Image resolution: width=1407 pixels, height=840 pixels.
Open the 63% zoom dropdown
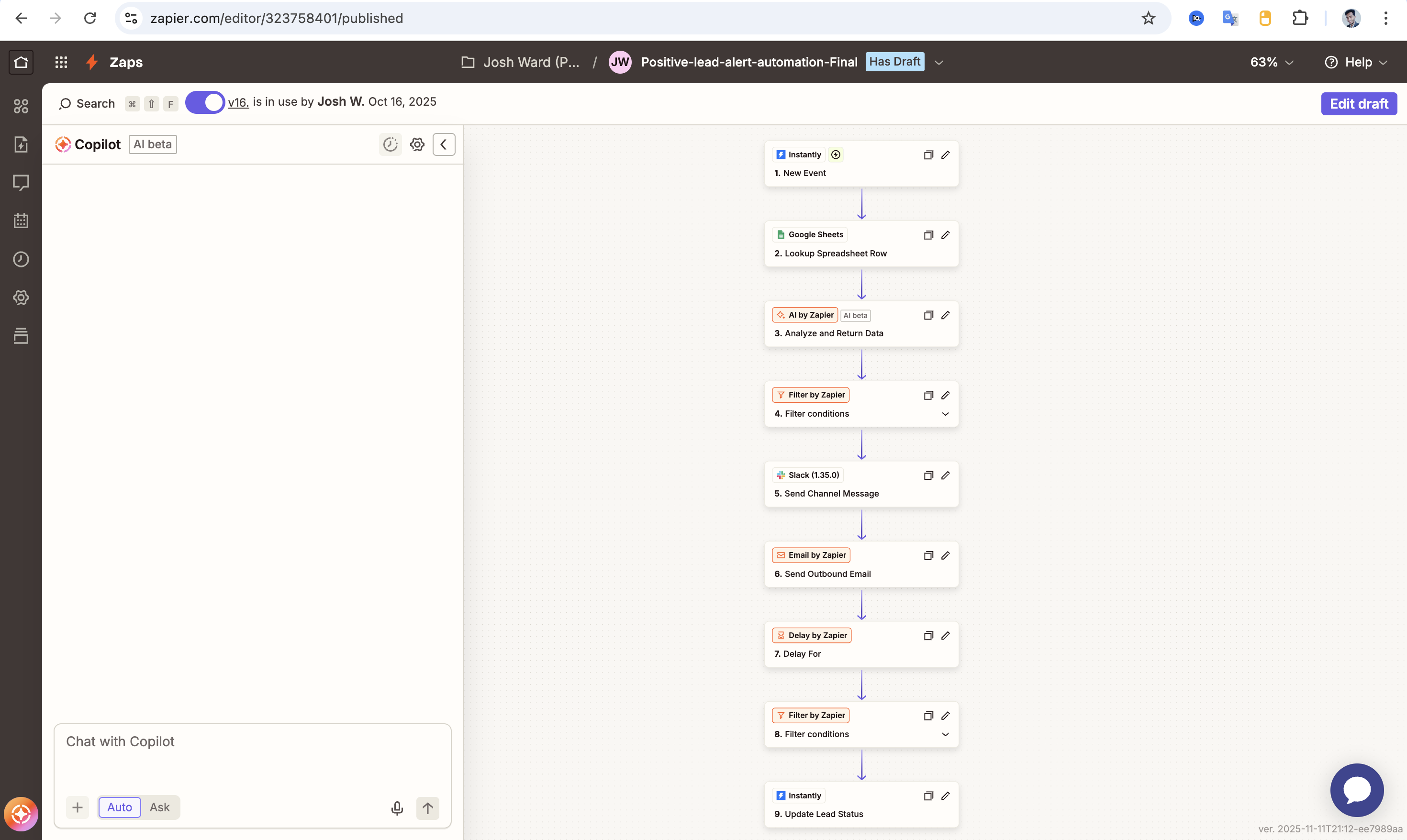pos(1272,62)
